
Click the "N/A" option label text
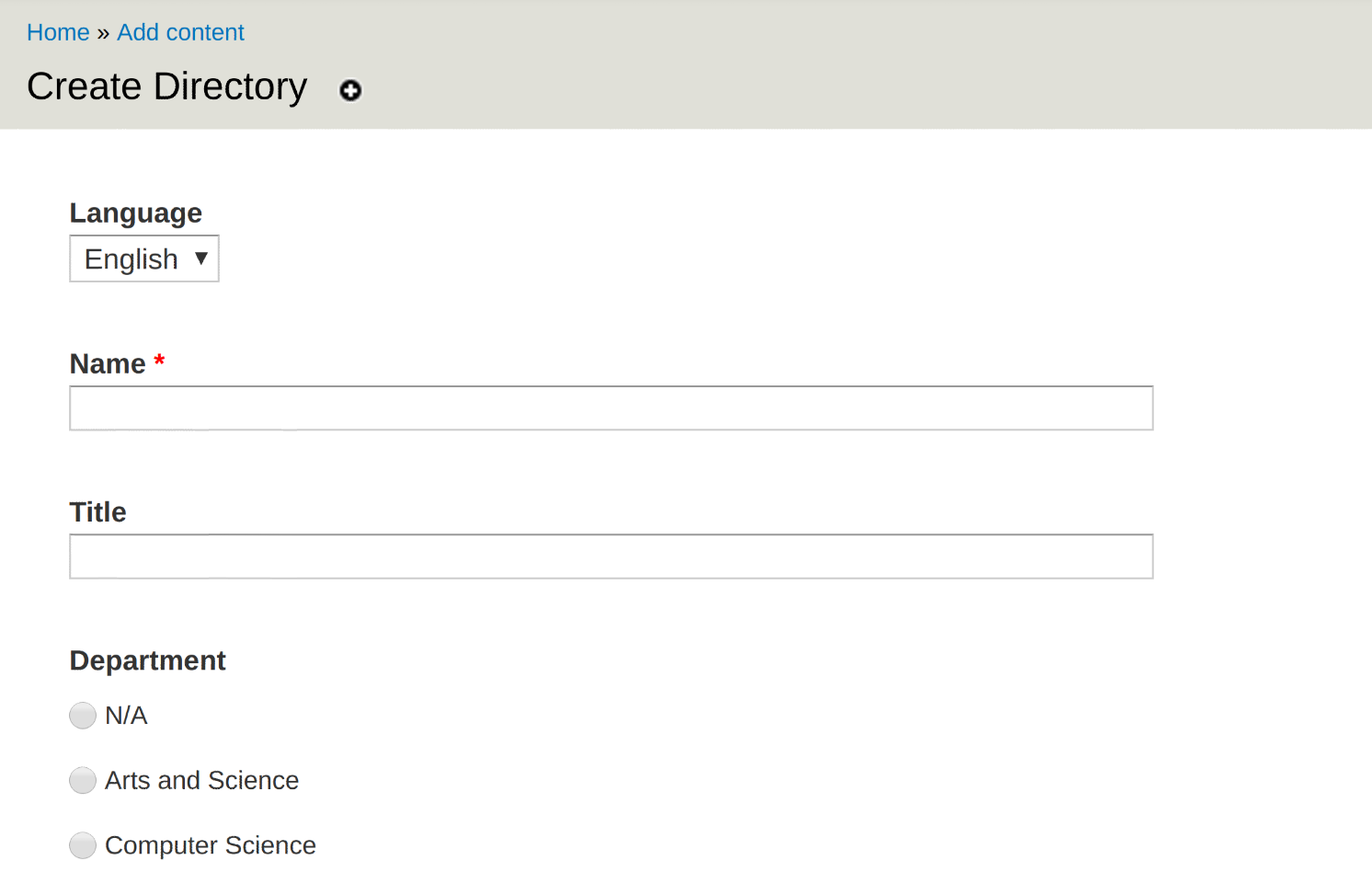(x=126, y=716)
